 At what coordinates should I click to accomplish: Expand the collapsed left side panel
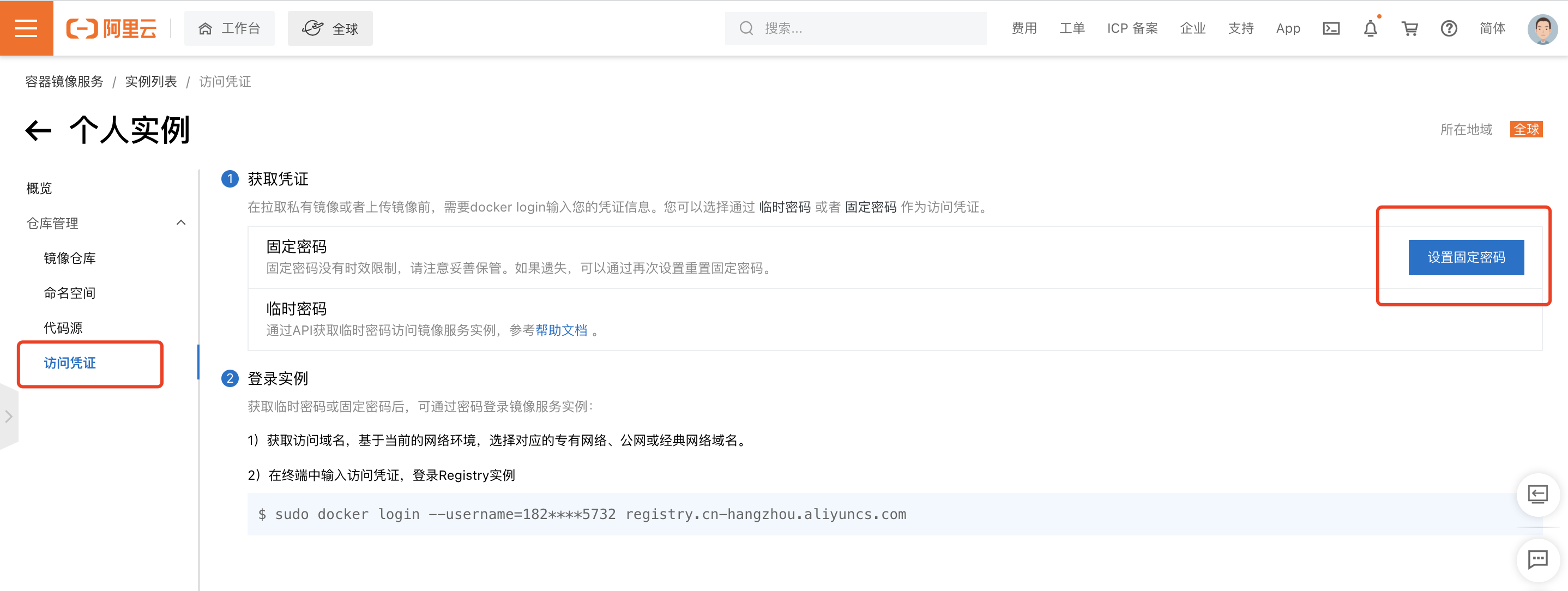tap(9, 417)
